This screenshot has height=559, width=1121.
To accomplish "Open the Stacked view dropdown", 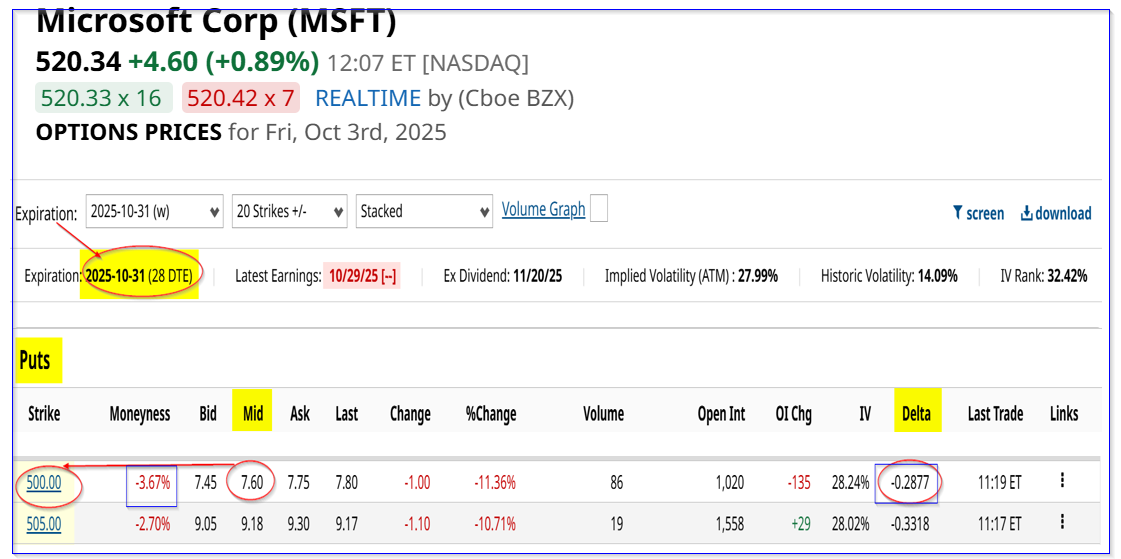I will 424,212.
